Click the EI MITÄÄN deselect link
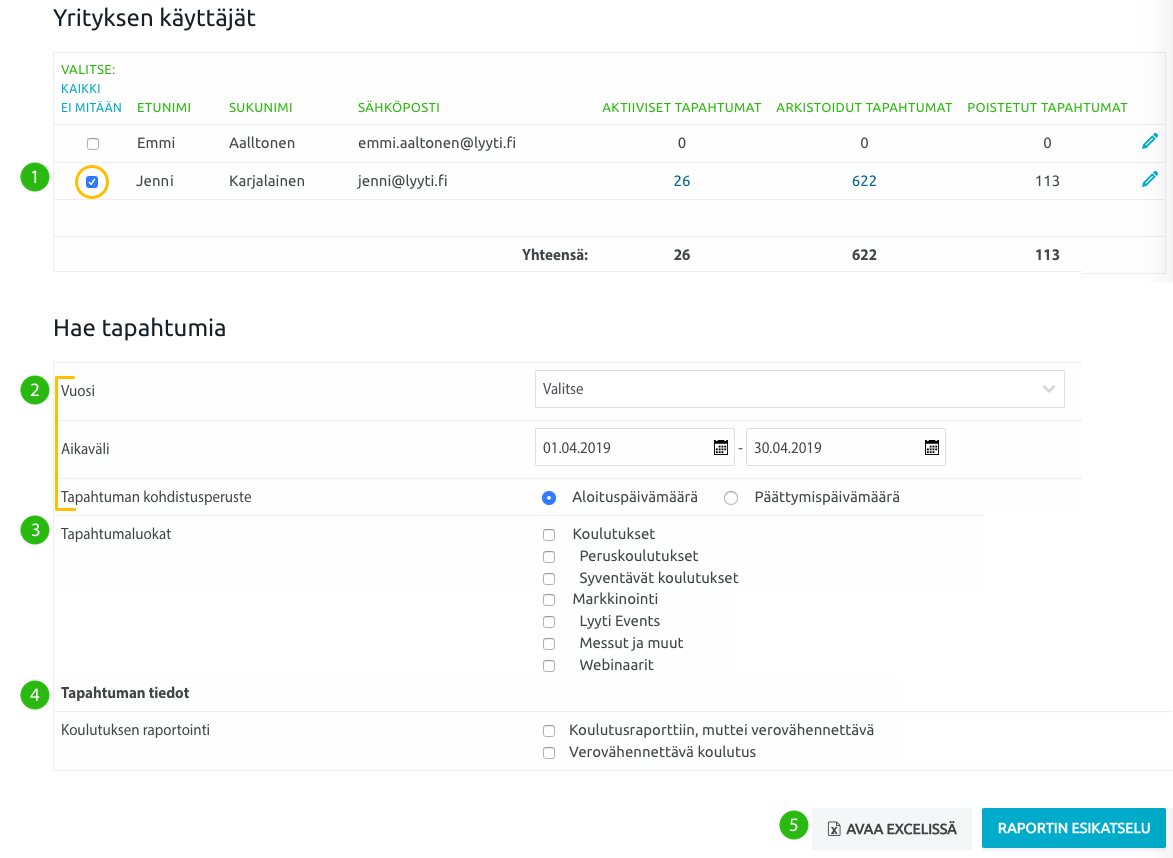Screen dimensions: 1173x858 point(91,108)
